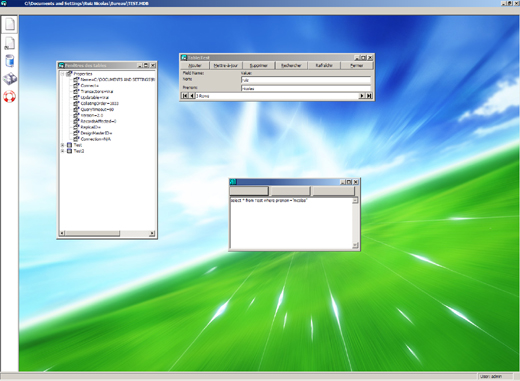Click tables window scrollbar left arrow

(x=62, y=233)
